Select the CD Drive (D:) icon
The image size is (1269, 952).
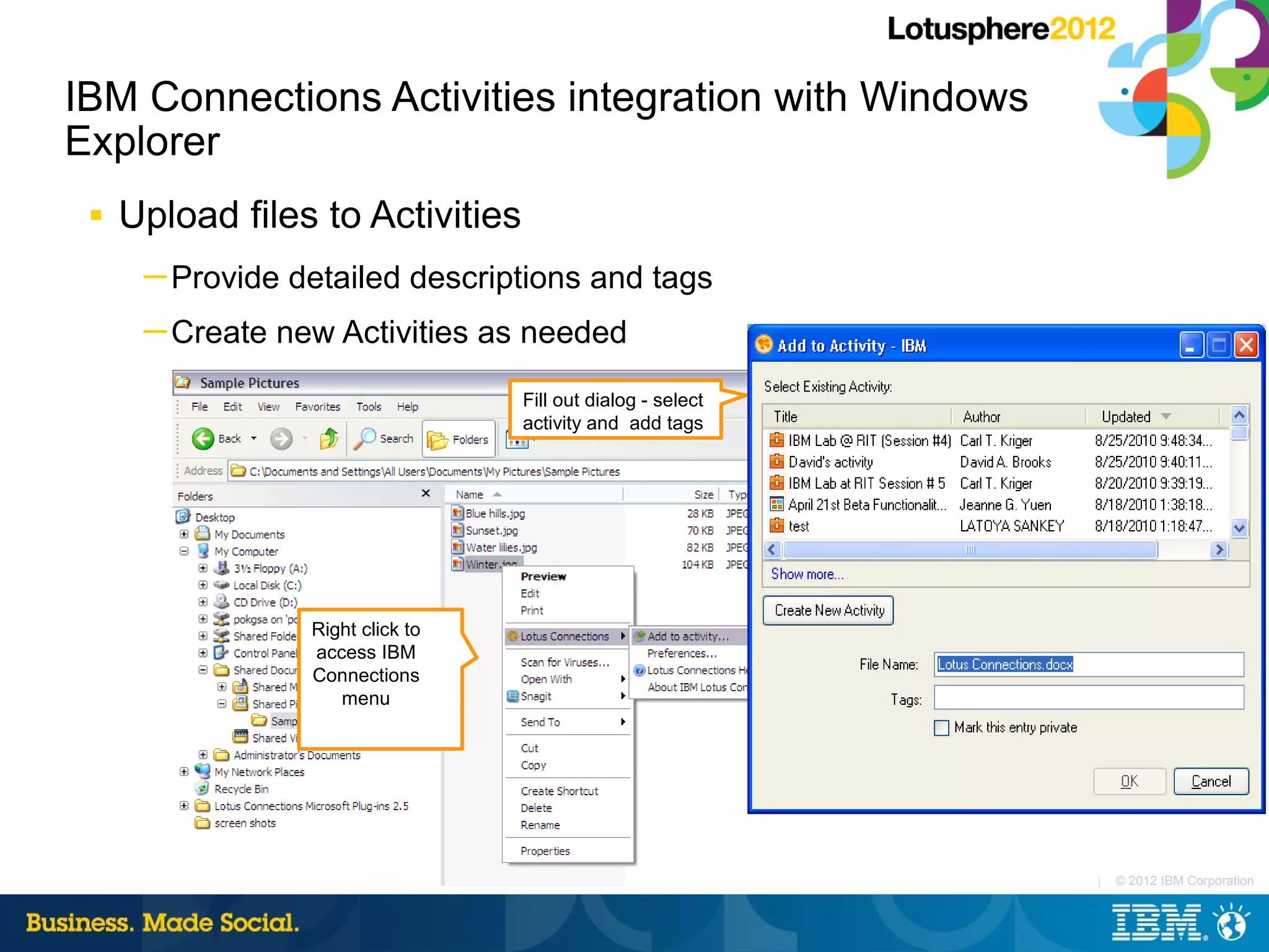click(x=221, y=601)
